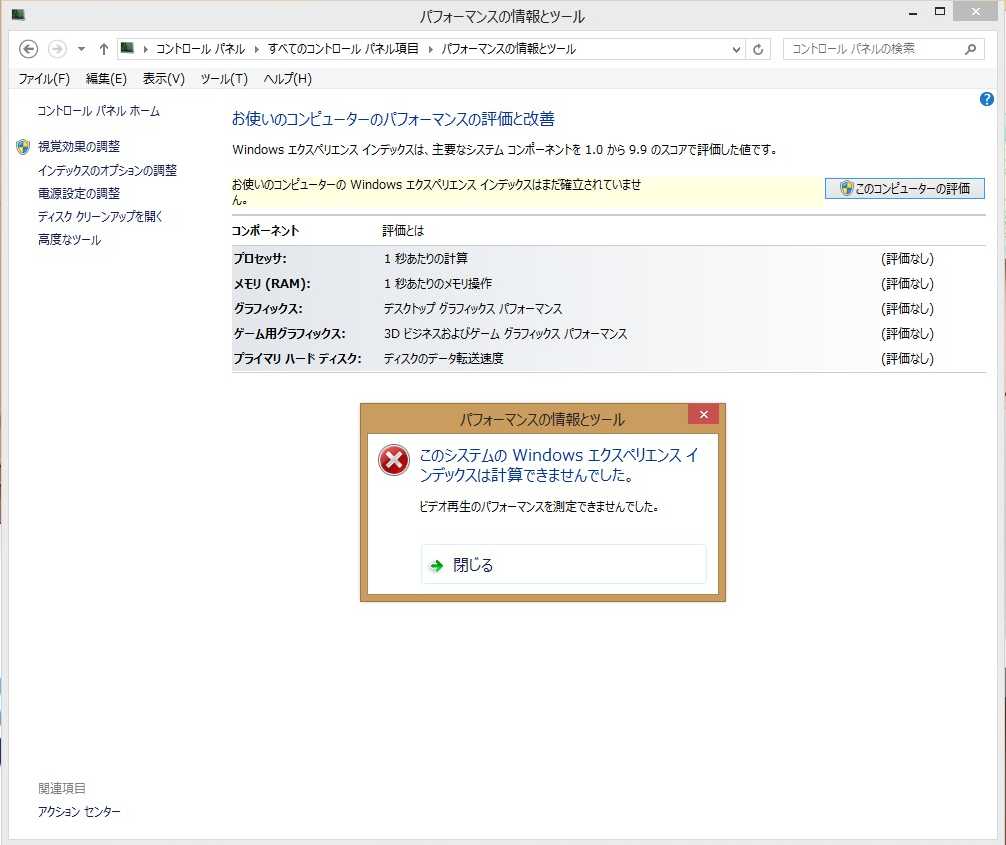Click the address bar control panel icon
The height and width of the screenshot is (845, 1006).
pyautogui.click(x=128, y=48)
